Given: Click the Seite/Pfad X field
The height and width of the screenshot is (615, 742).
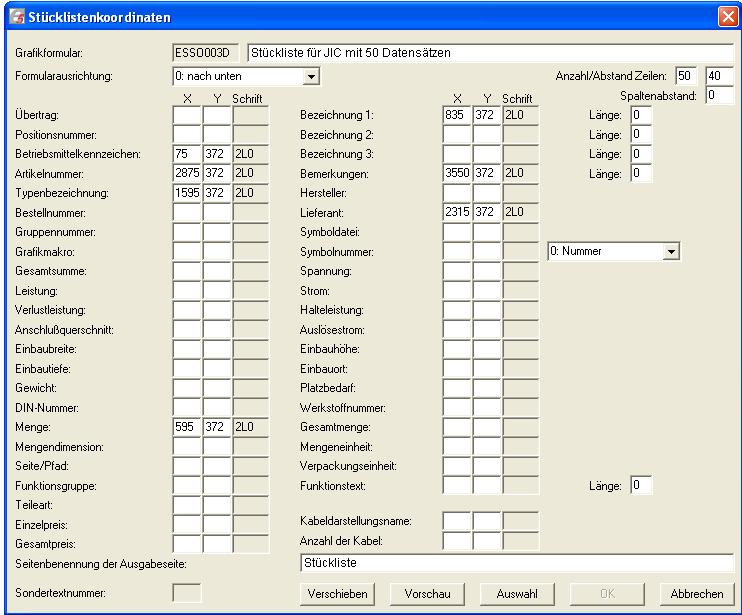Looking at the screenshot, I should [187, 466].
